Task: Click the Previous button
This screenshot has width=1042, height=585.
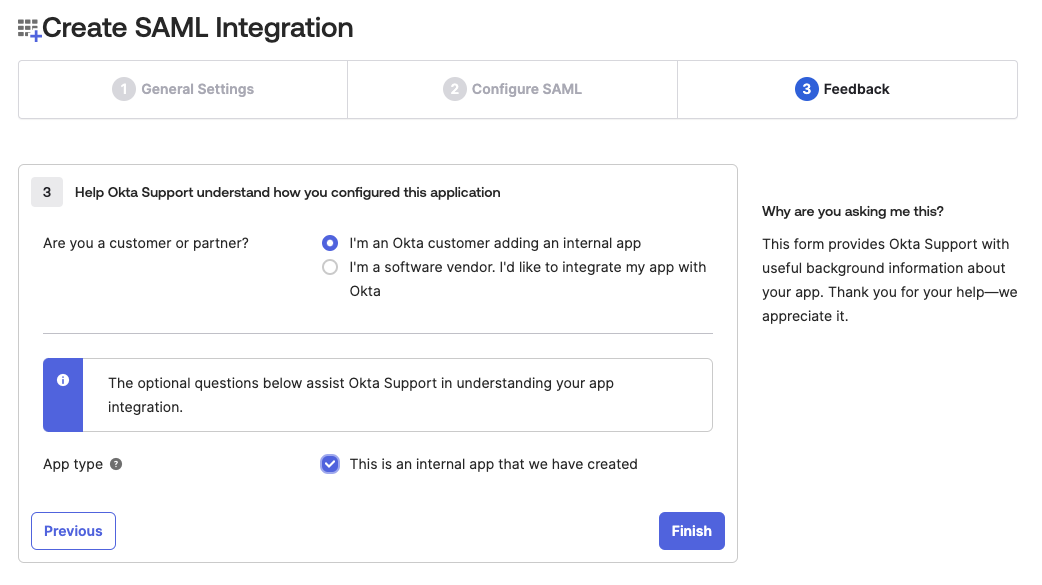Action: click(x=73, y=531)
